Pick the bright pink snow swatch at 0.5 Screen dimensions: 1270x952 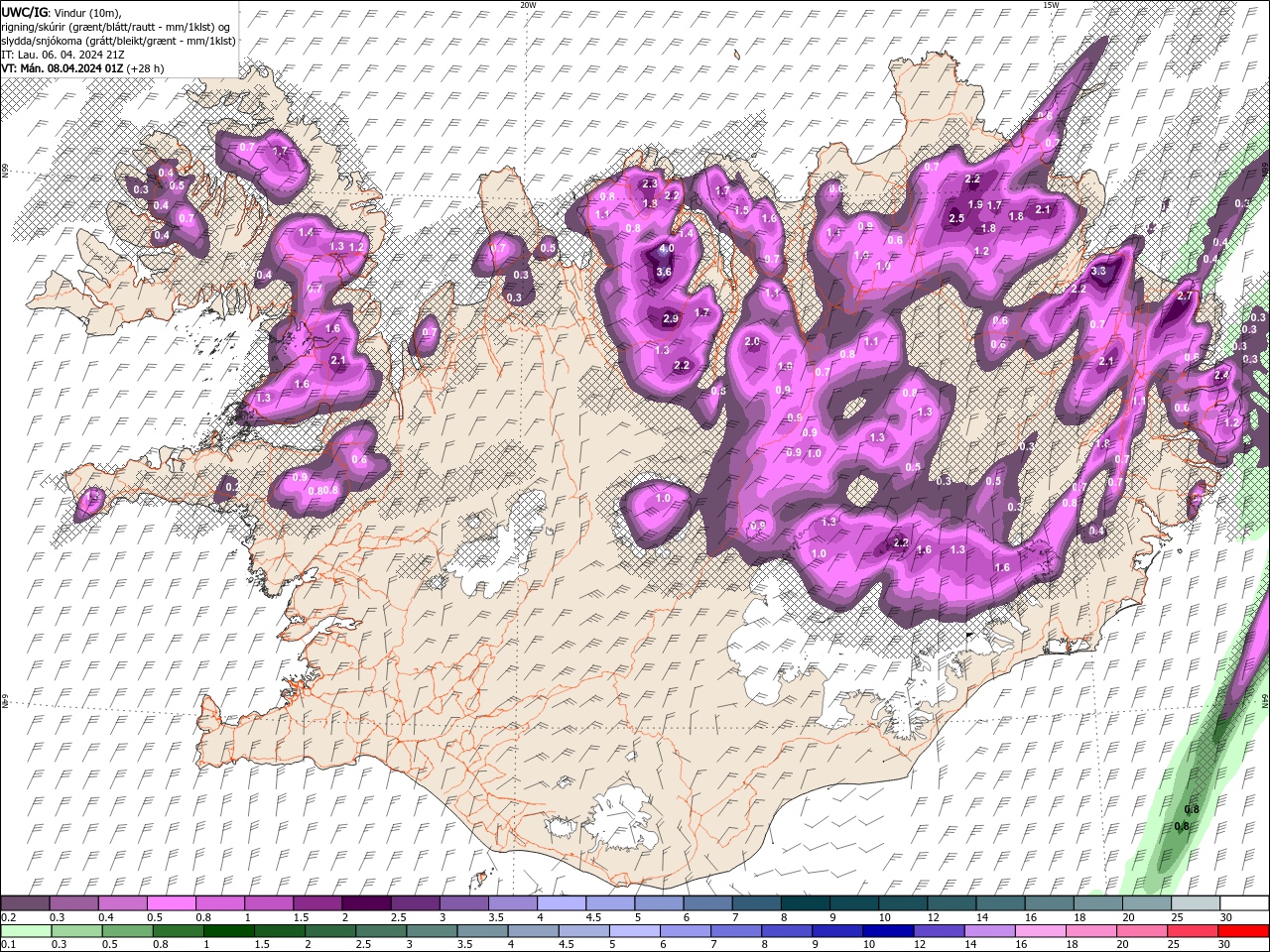click(171, 903)
